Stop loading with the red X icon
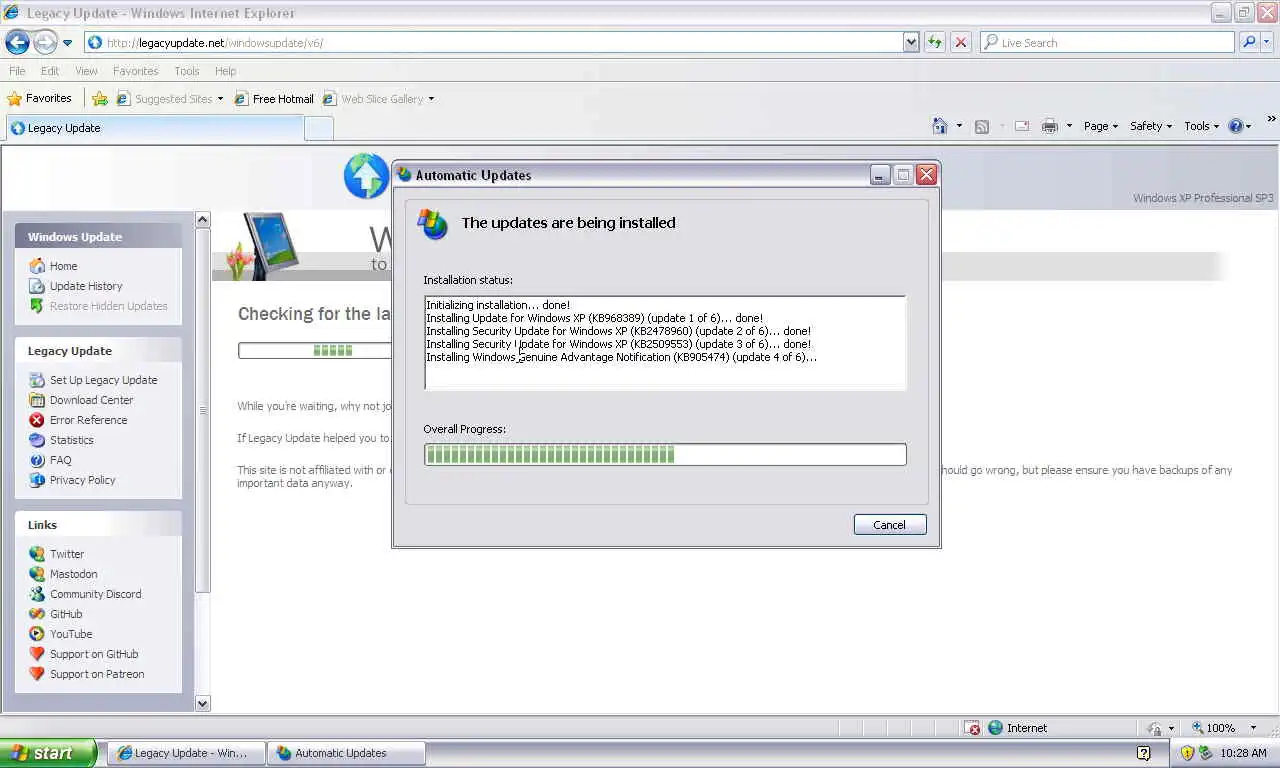 [961, 42]
